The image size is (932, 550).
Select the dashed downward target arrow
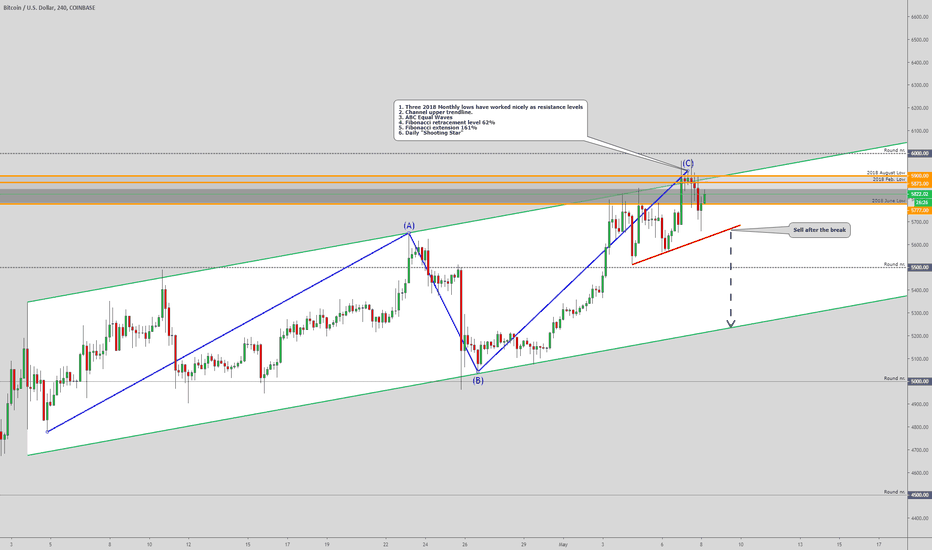click(x=731, y=278)
